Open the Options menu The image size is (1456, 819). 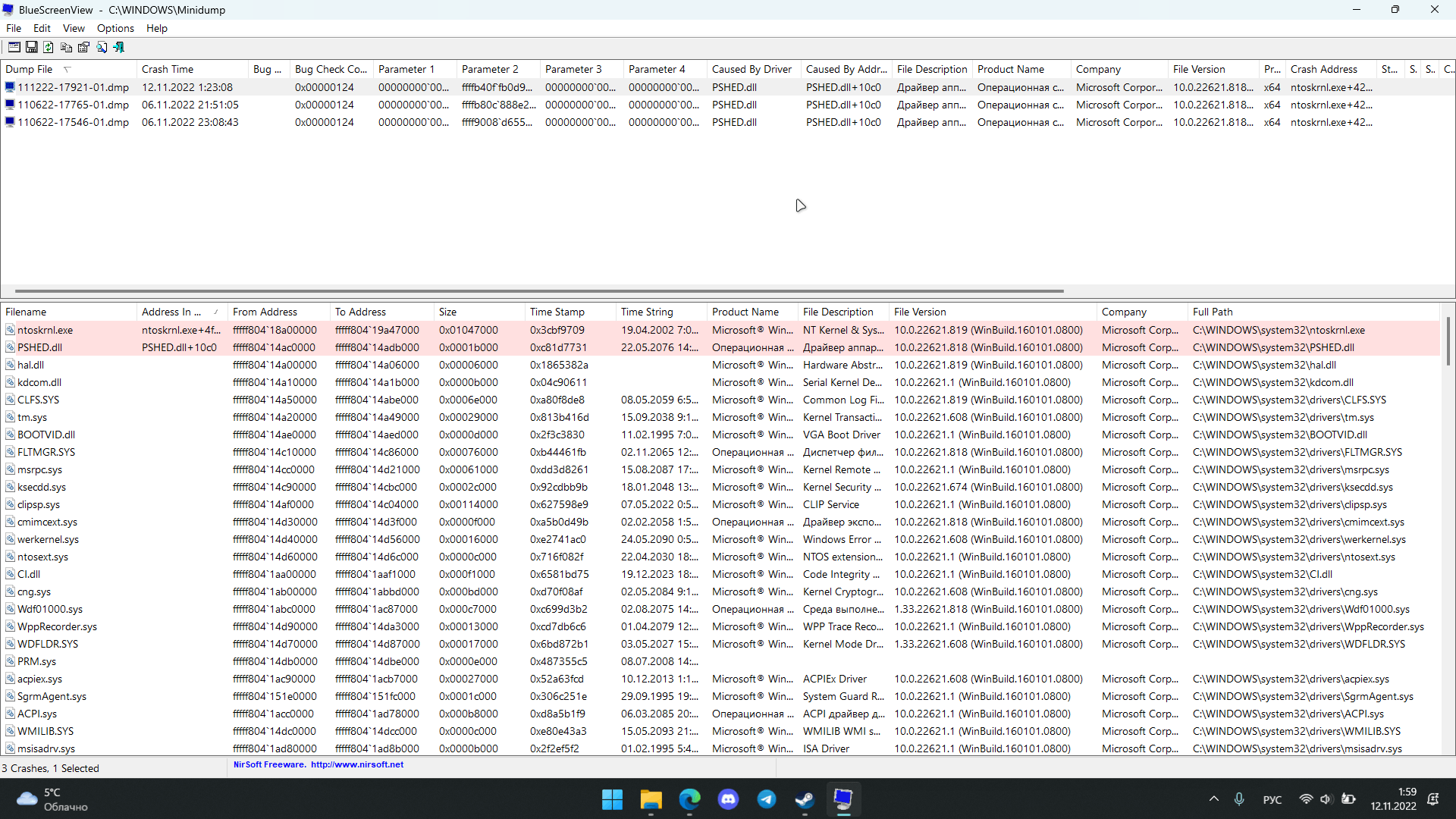pyautogui.click(x=115, y=28)
